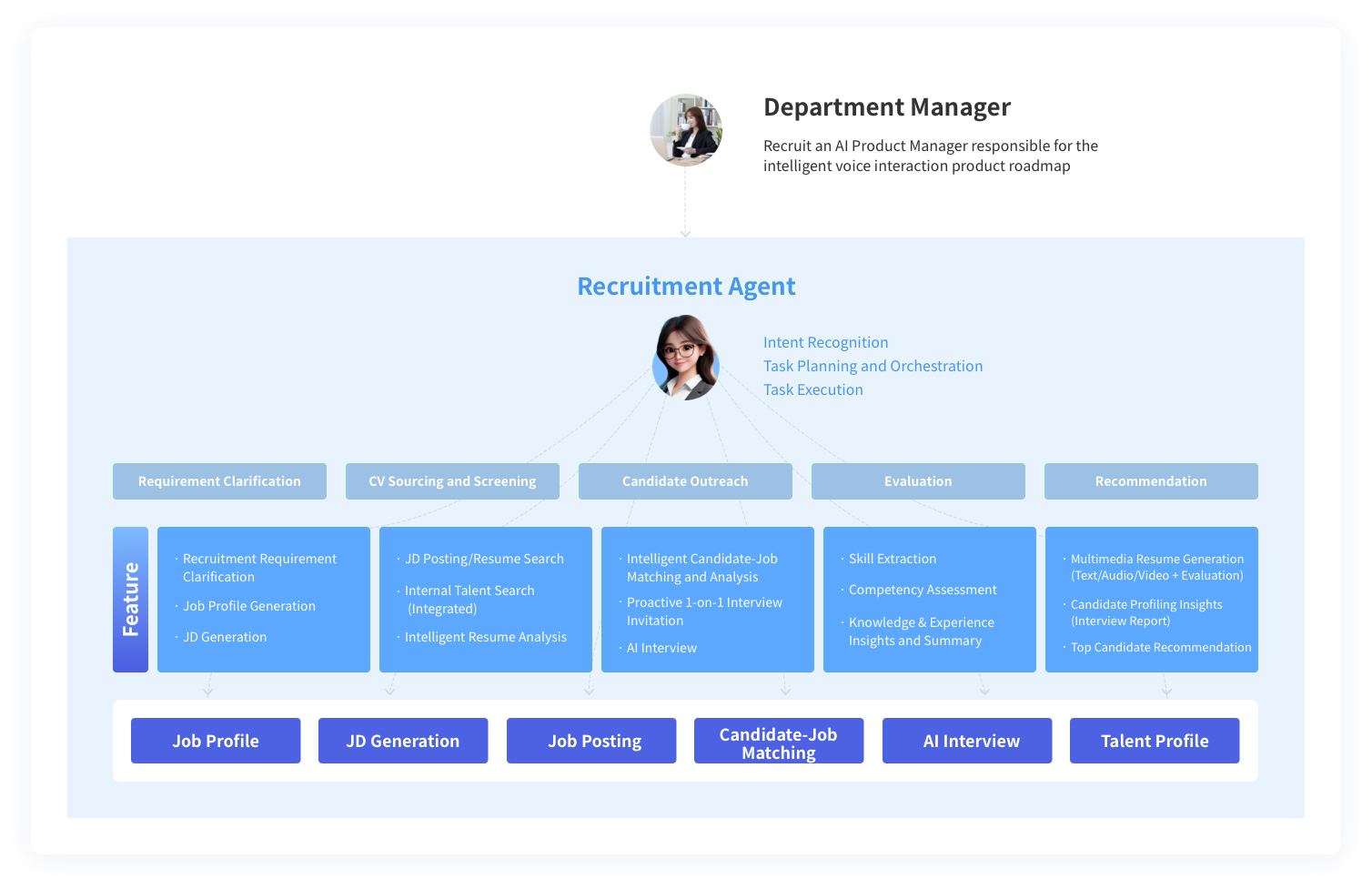Select the Skill Extraction feature item
1372x889 pixels.
click(892, 559)
